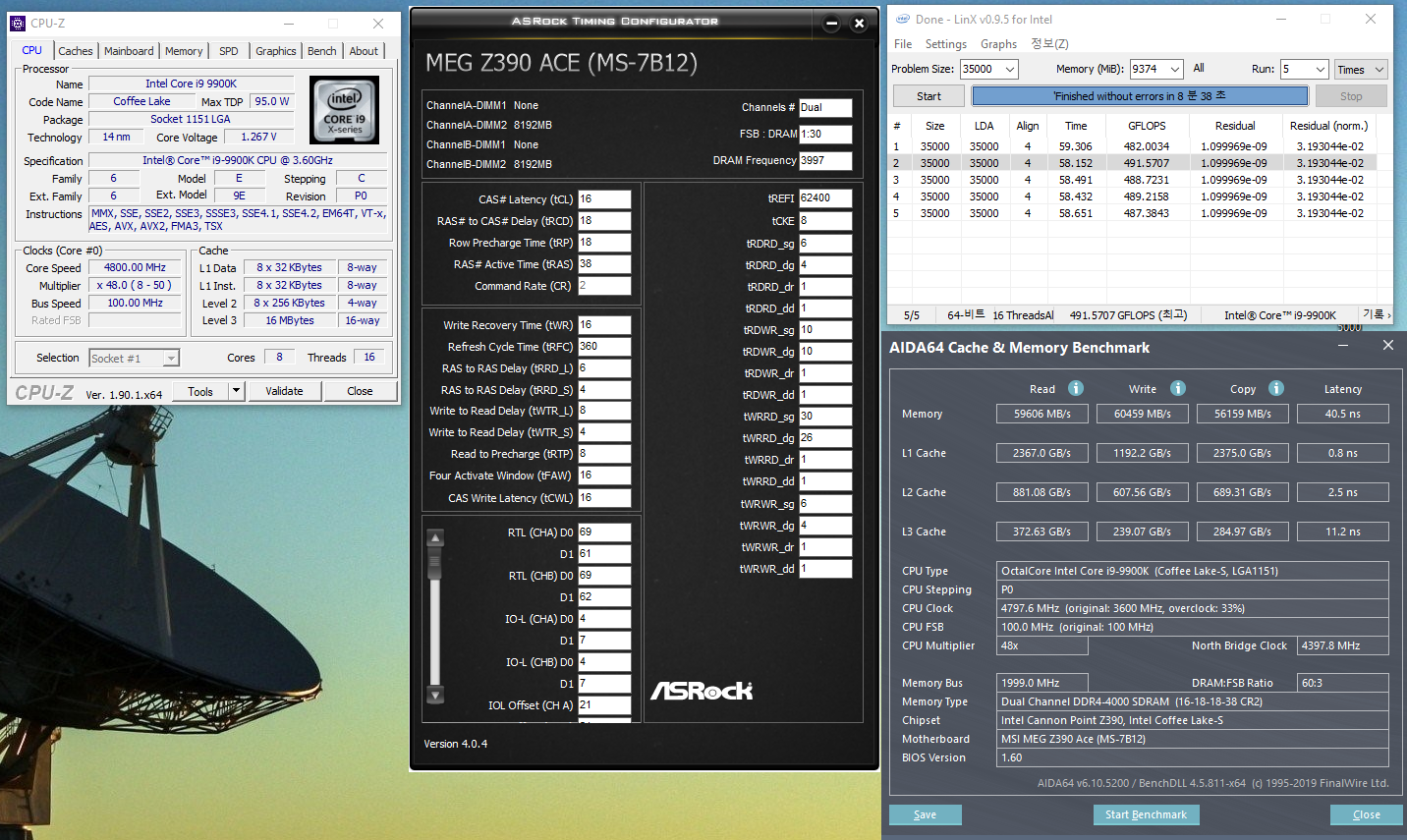Image resolution: width=1407 pixels, height=840 pixels.
Task: Click the All memory link in LinX
Action: (x=1199, y=68)
